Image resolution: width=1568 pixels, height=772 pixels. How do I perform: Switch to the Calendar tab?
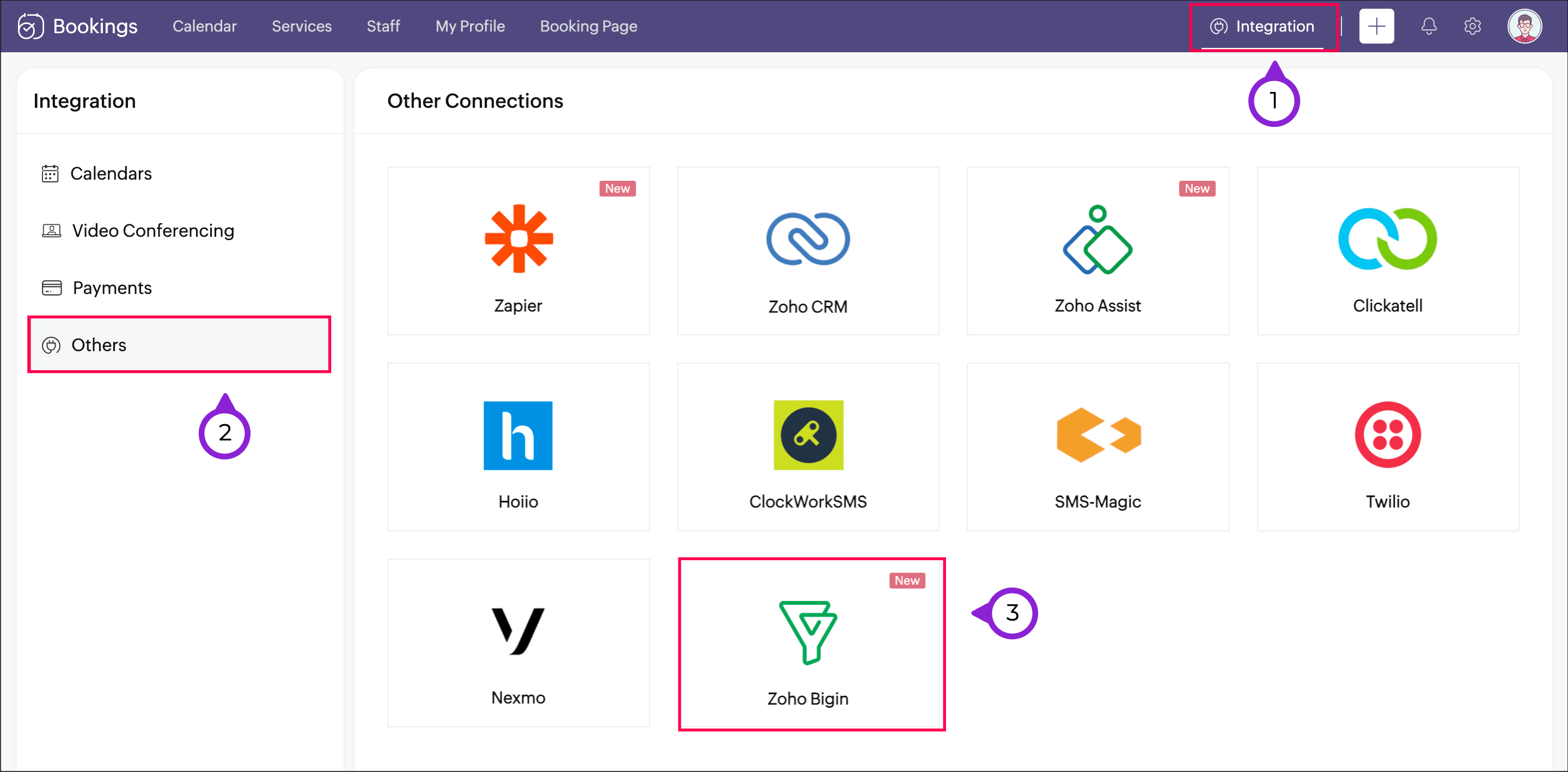click(x=205, y=26)
